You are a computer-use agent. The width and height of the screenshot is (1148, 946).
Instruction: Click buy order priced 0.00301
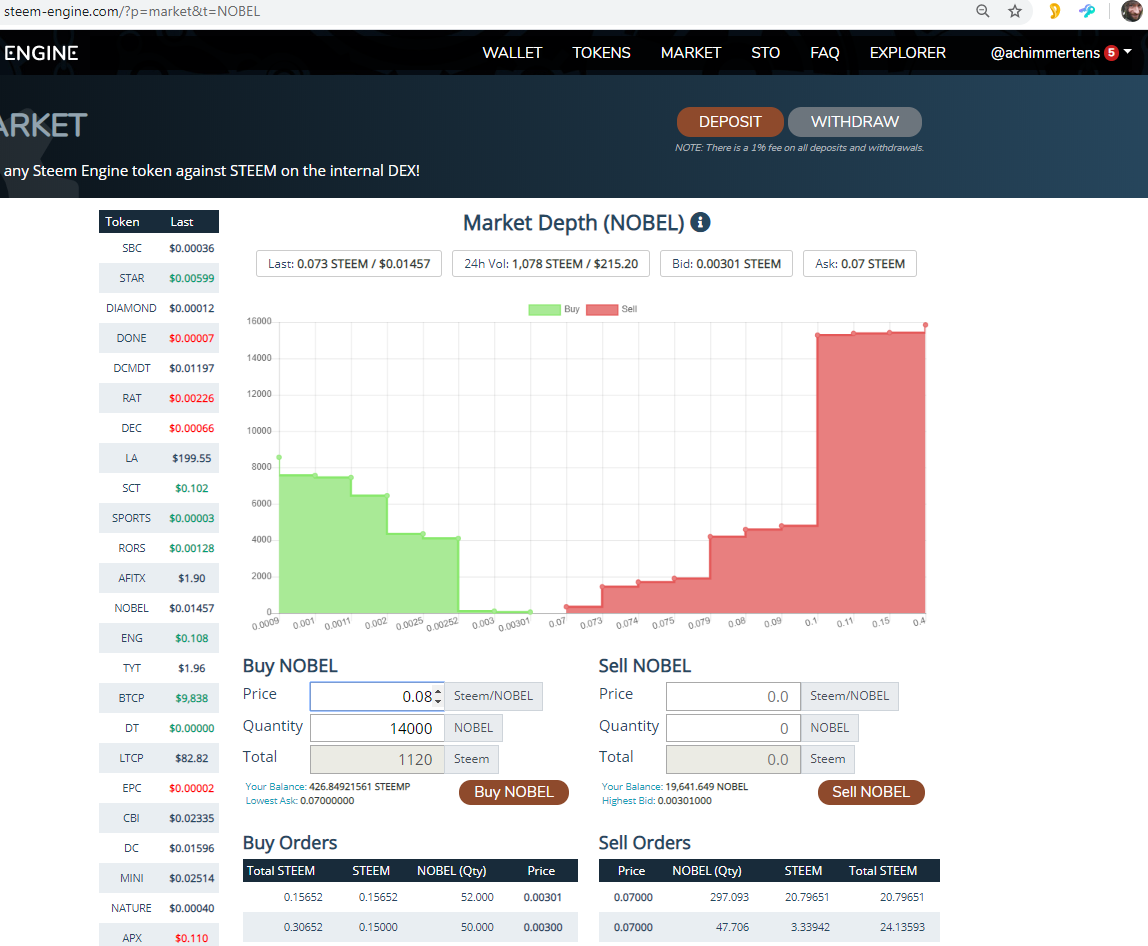pyautogui.click(x=410, y=897)
